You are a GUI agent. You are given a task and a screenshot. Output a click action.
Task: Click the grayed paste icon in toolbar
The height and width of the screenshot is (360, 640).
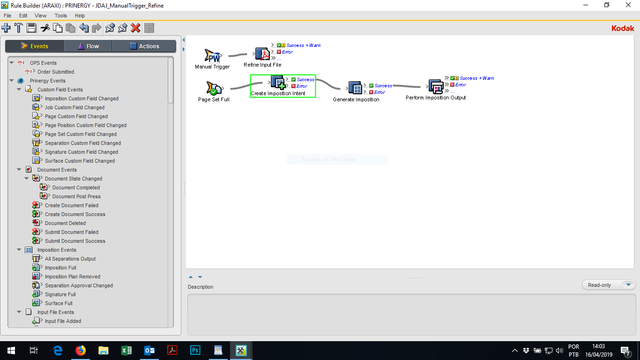(71, 28)
